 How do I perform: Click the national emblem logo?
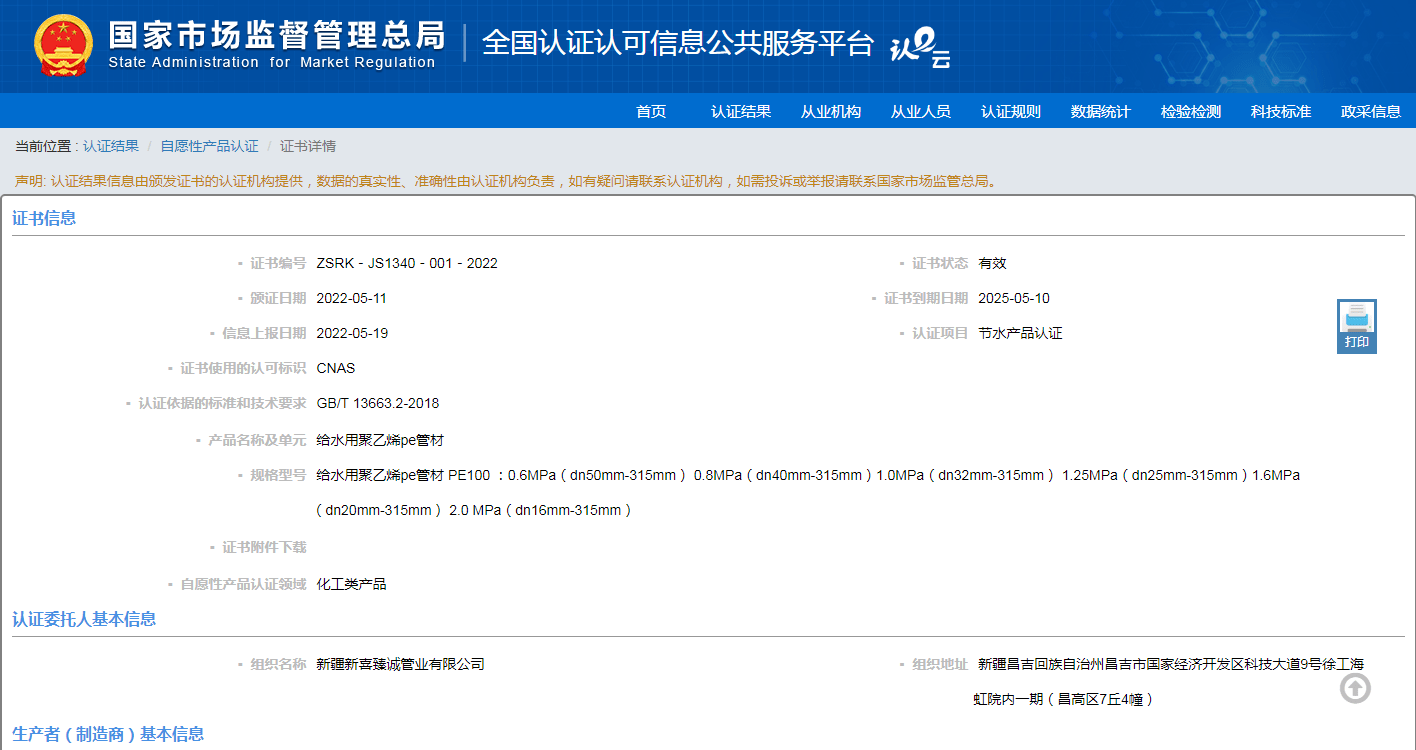[x=63, y=46]
